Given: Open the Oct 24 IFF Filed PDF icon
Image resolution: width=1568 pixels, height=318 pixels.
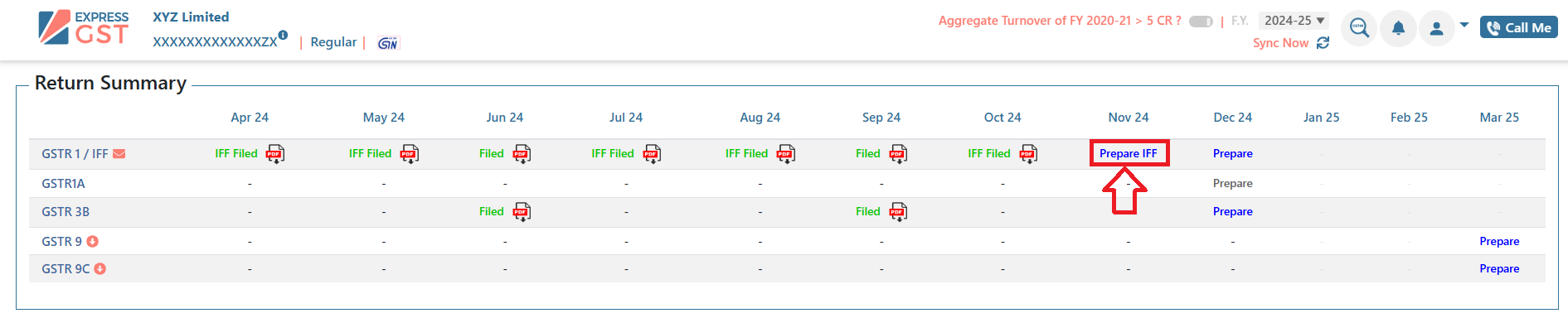Looking at the screenshot, I should [1029, 153].
